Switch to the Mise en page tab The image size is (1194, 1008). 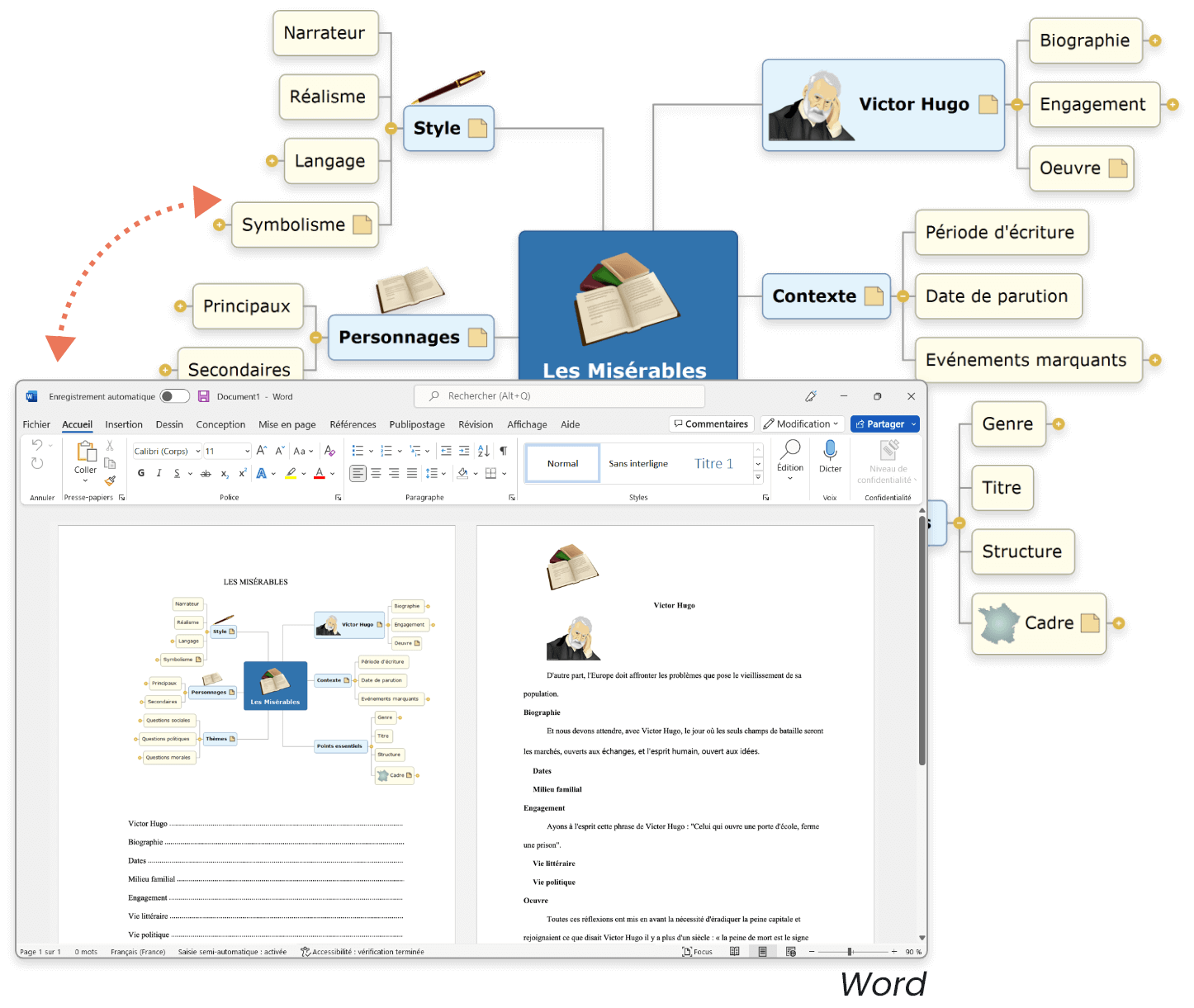(x=287, y=424)
